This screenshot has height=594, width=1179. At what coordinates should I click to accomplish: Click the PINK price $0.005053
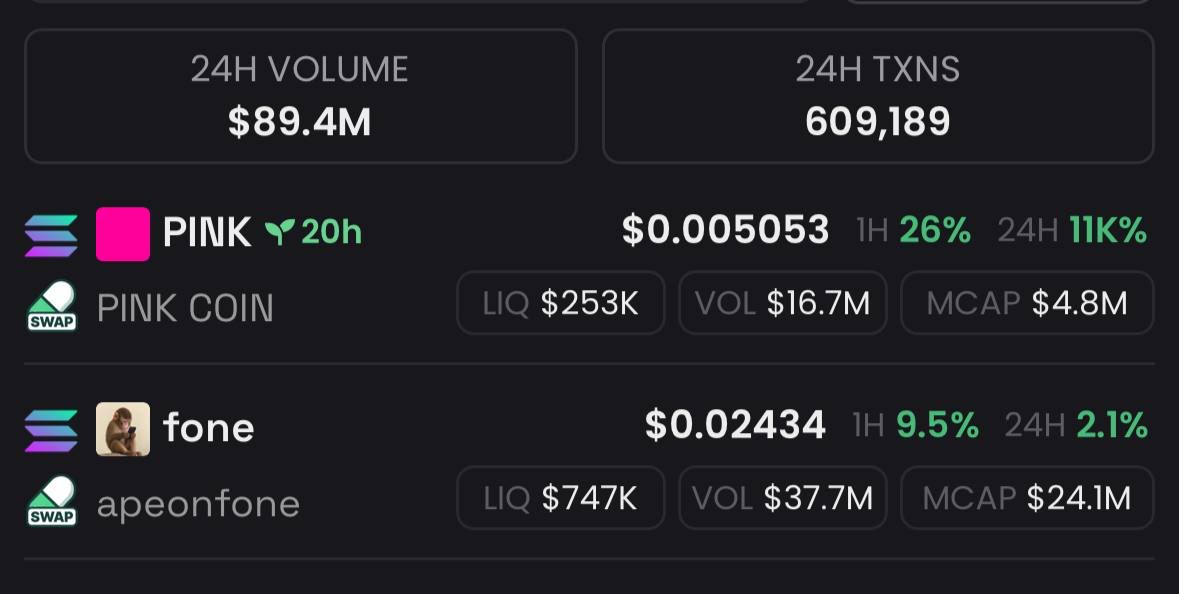[x=726, y=230]
